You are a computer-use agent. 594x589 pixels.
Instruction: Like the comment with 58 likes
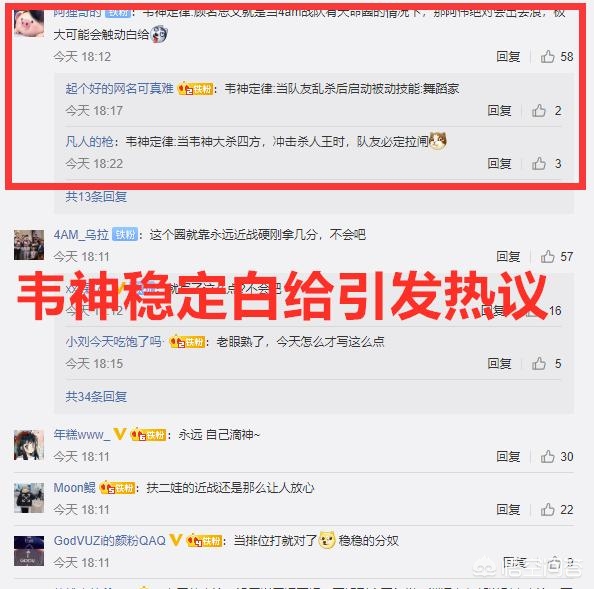click(547, 57)
